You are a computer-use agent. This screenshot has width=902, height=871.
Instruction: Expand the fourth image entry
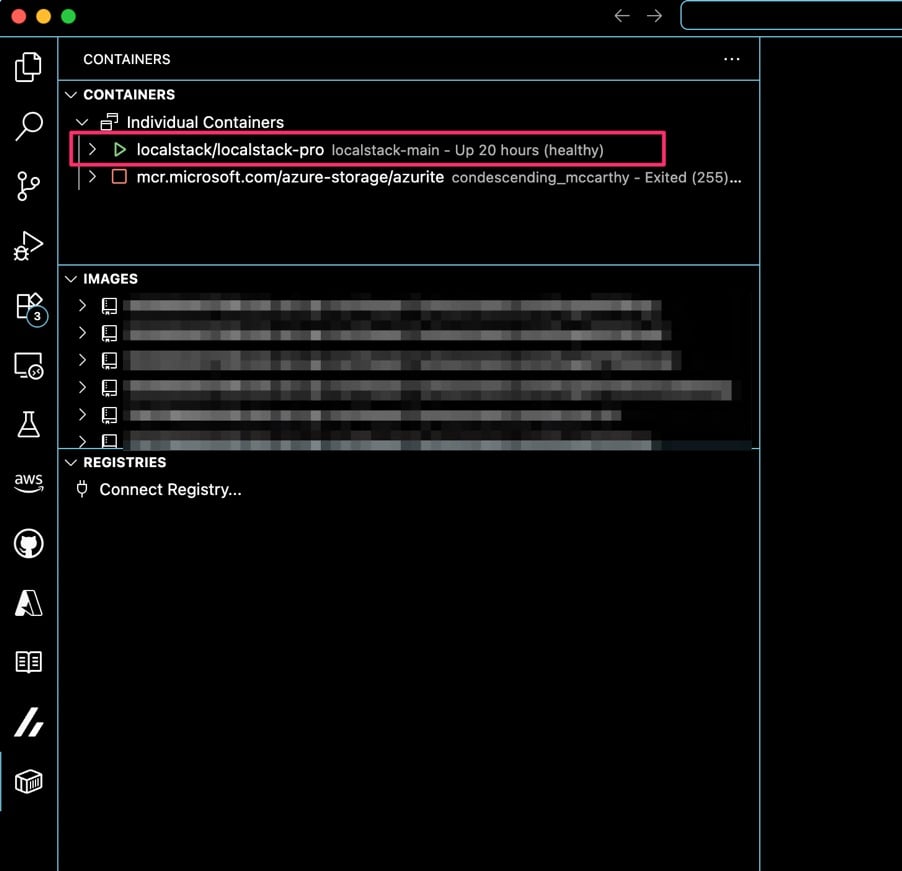(82, 387)
